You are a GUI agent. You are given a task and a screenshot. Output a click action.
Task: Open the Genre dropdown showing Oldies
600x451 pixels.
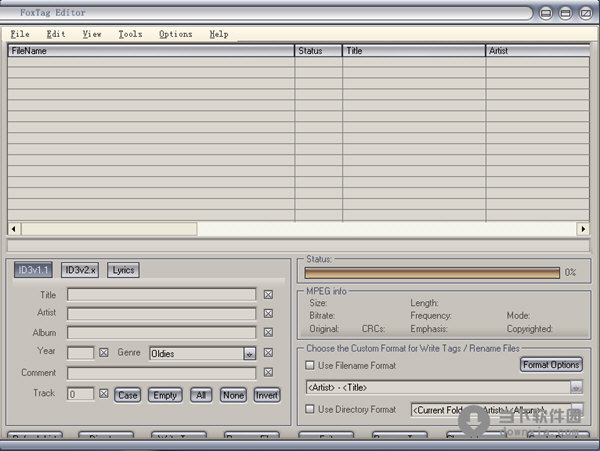249,353
